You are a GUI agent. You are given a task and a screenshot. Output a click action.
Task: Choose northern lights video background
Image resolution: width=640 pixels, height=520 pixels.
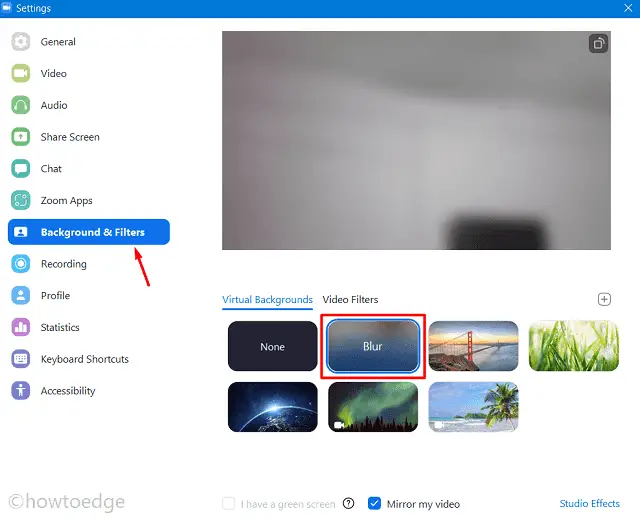(x=373, y=407)
